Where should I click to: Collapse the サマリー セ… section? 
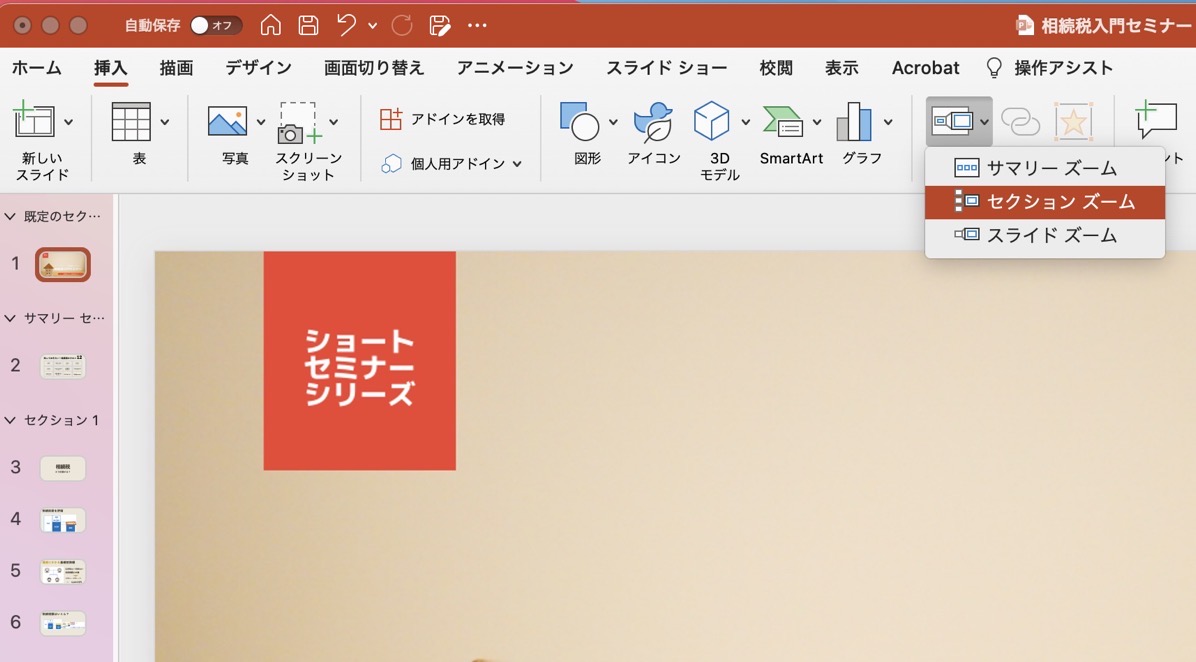10,318
